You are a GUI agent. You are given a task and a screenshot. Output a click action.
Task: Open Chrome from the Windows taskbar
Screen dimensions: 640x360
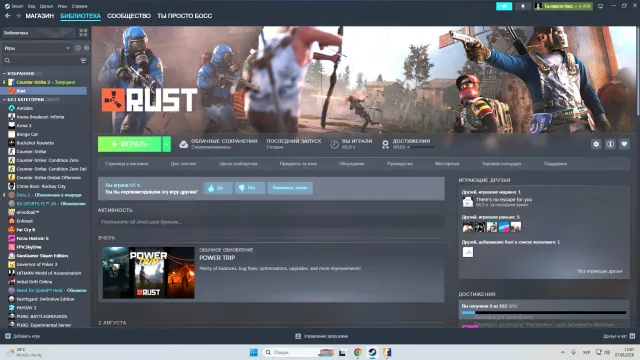358,352
